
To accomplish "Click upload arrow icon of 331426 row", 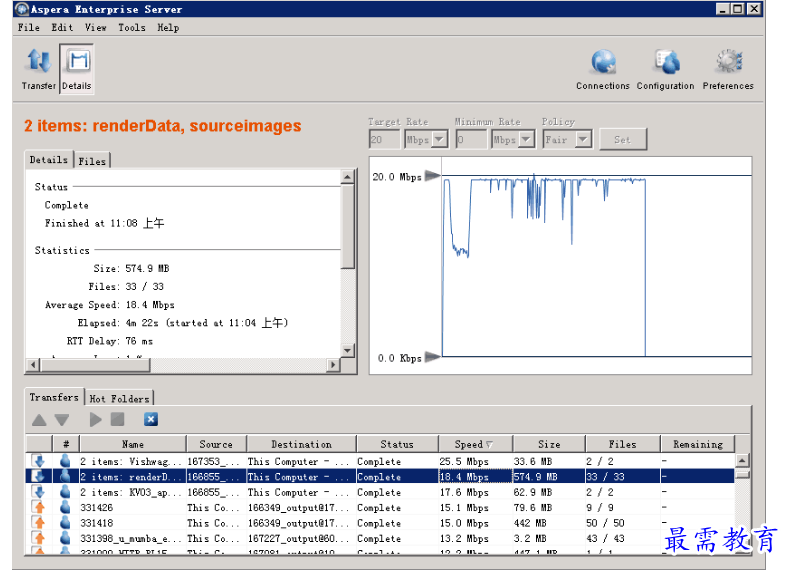I will coord(39,507).
